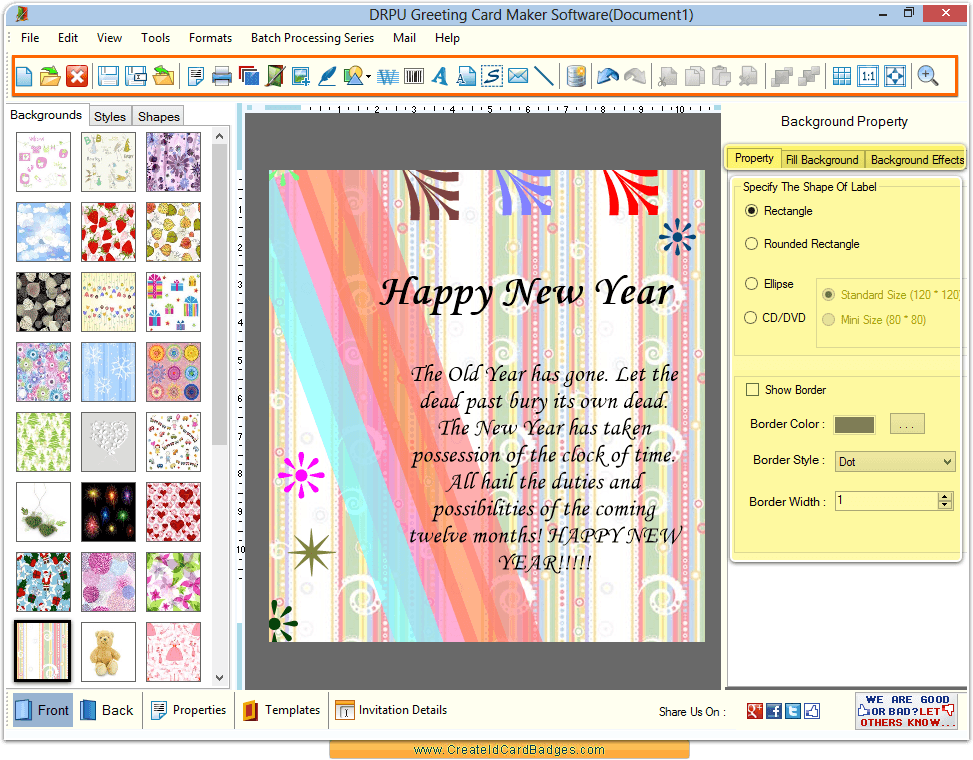Click the Google Plus share icon
Viewport: 973px width, 760px height.
(755, 711)
